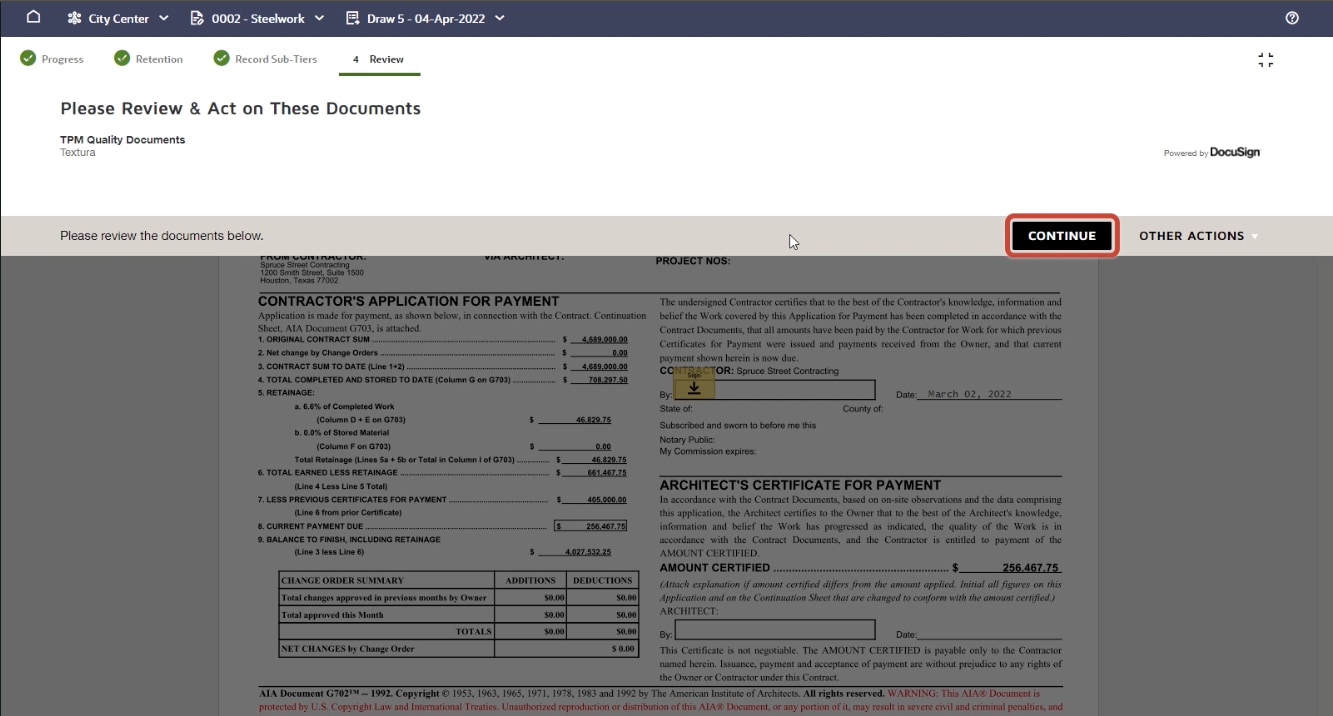Image resolution: width=1333 pixels, height=716 pixels.
Task: Click the Progress green checkmark icon
Action: tap(27, 59)
